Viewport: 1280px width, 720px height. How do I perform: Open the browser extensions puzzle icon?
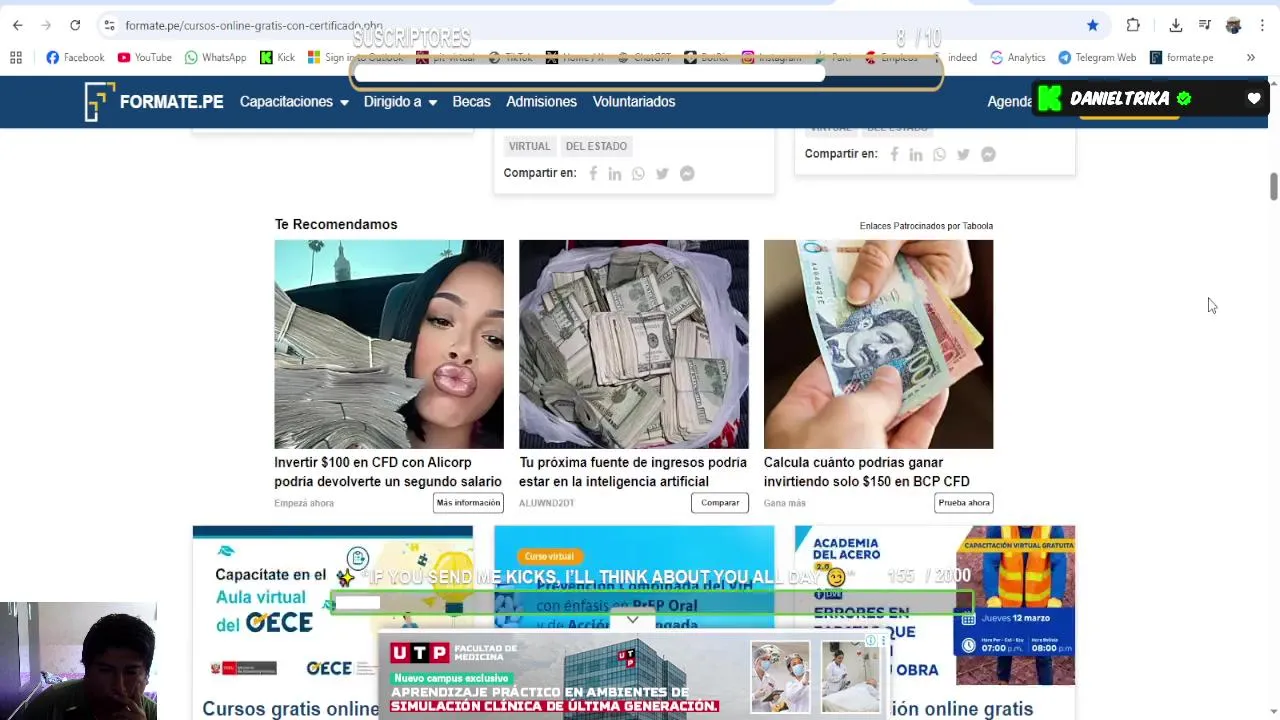(x=1133, y=25)
